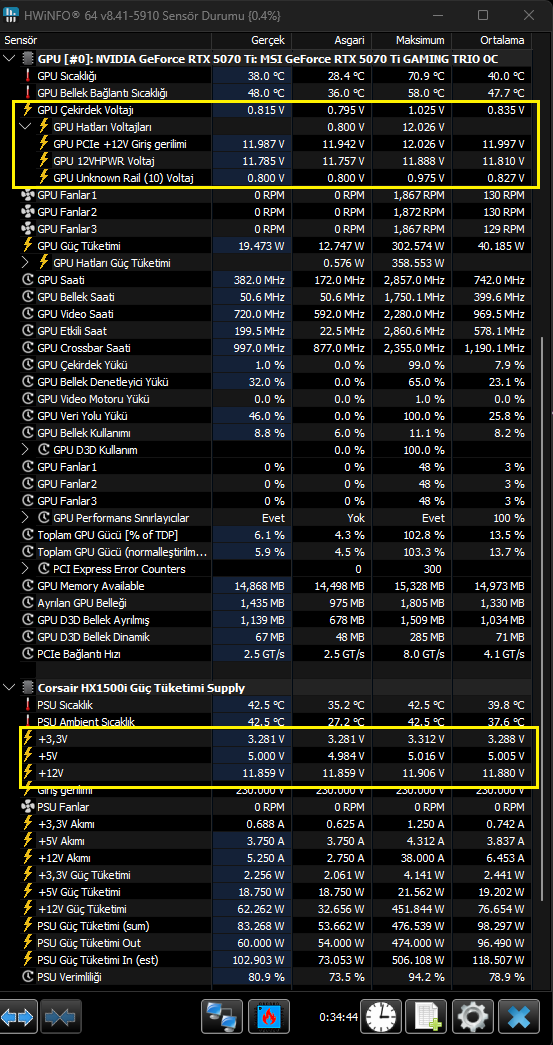Select PSU Güç Tüketimi In (est) row
This screenshot has width=553, height=1045.
tap(266, 960)
